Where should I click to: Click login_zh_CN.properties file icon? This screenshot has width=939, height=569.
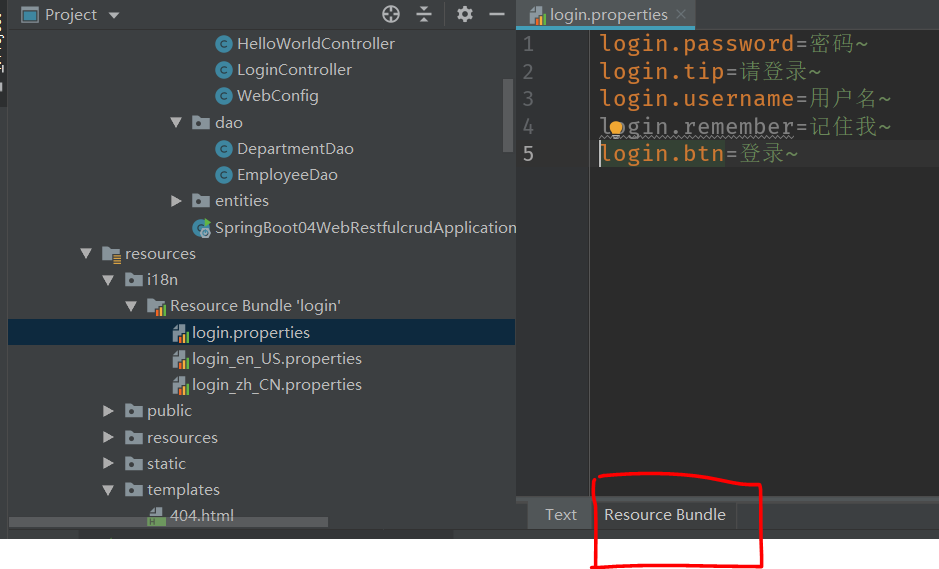coord(180,385)
